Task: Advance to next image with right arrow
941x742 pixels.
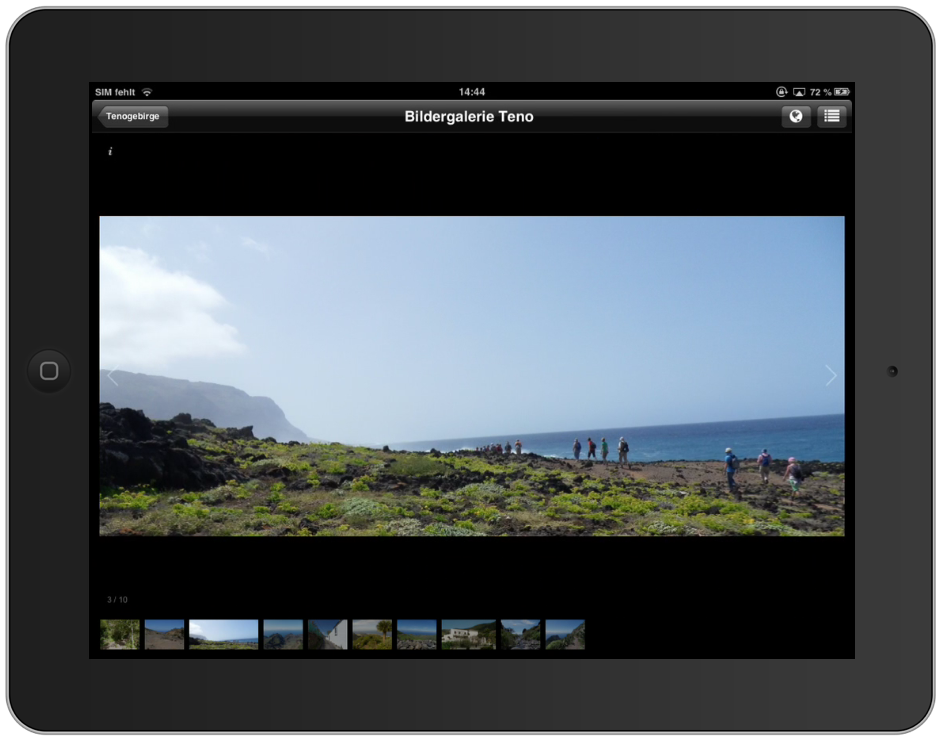Action: coord(830,376)
